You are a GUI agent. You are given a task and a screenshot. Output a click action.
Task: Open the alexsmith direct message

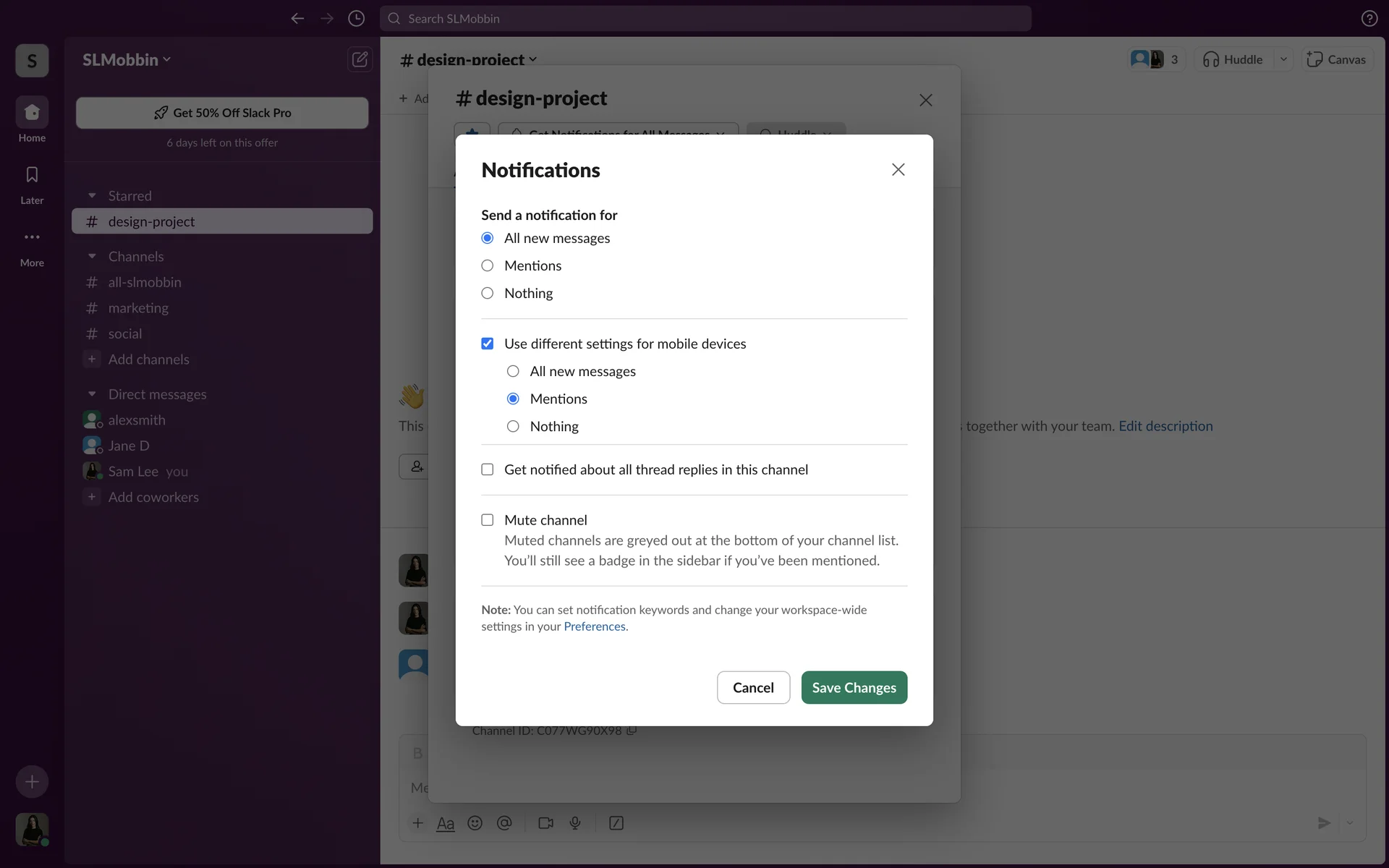pos(137,420)
